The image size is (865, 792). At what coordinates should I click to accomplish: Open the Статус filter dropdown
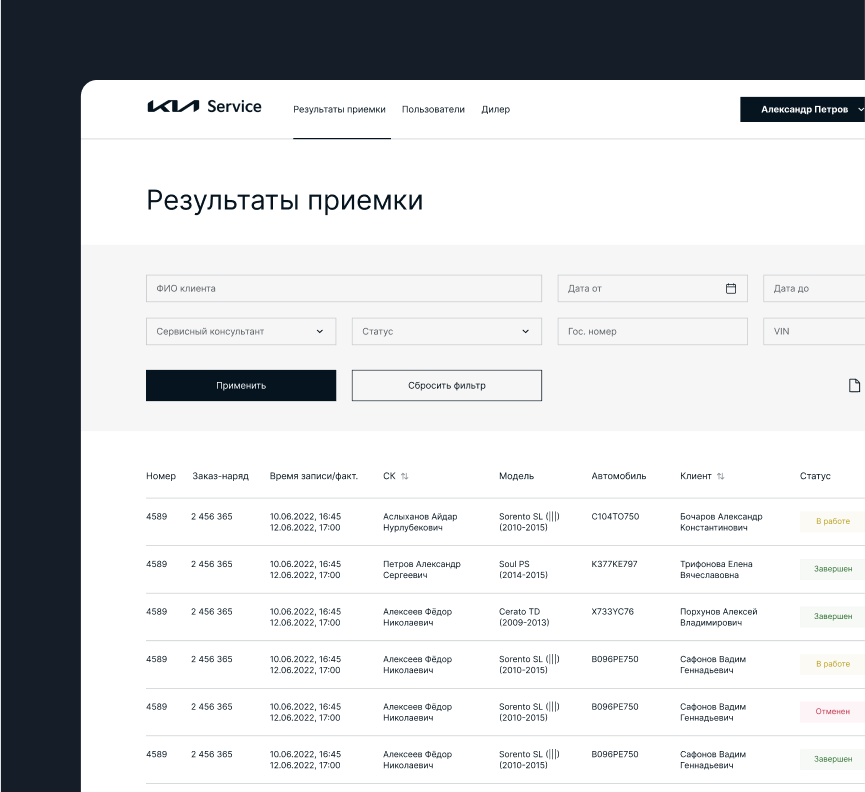click(446, 331)
